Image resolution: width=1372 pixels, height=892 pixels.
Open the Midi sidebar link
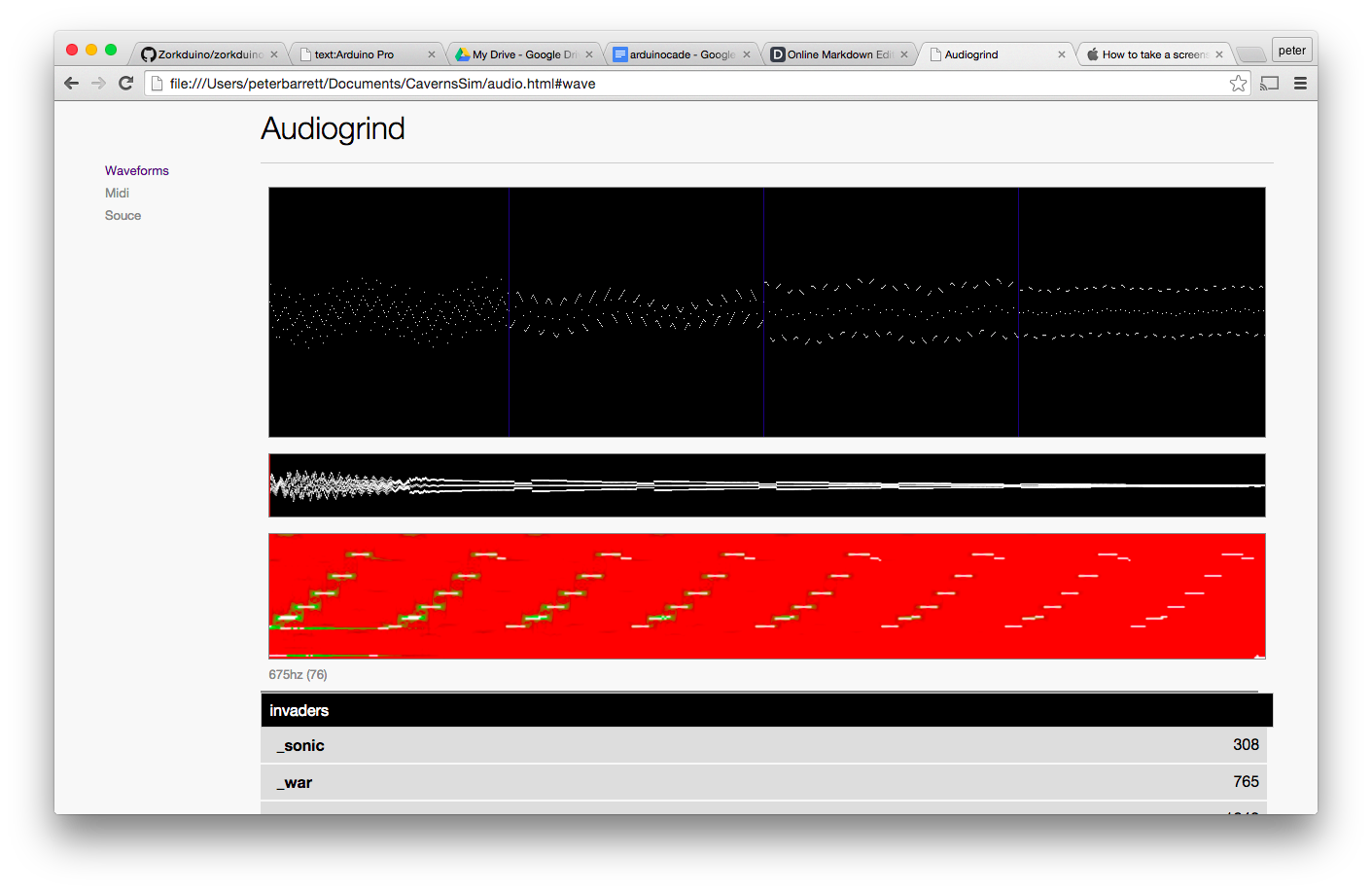(117, 193)
